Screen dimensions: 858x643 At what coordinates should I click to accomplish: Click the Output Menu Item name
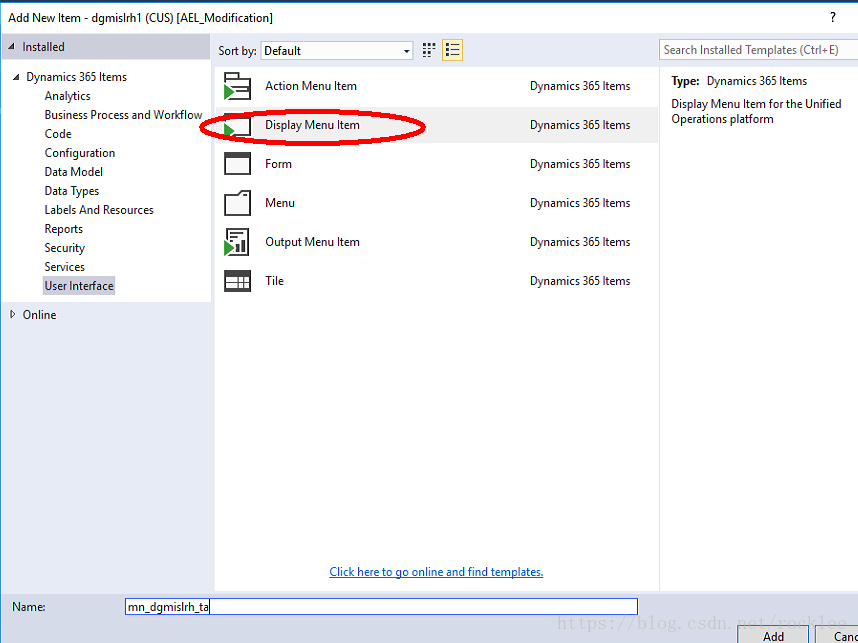click(312, 242)
